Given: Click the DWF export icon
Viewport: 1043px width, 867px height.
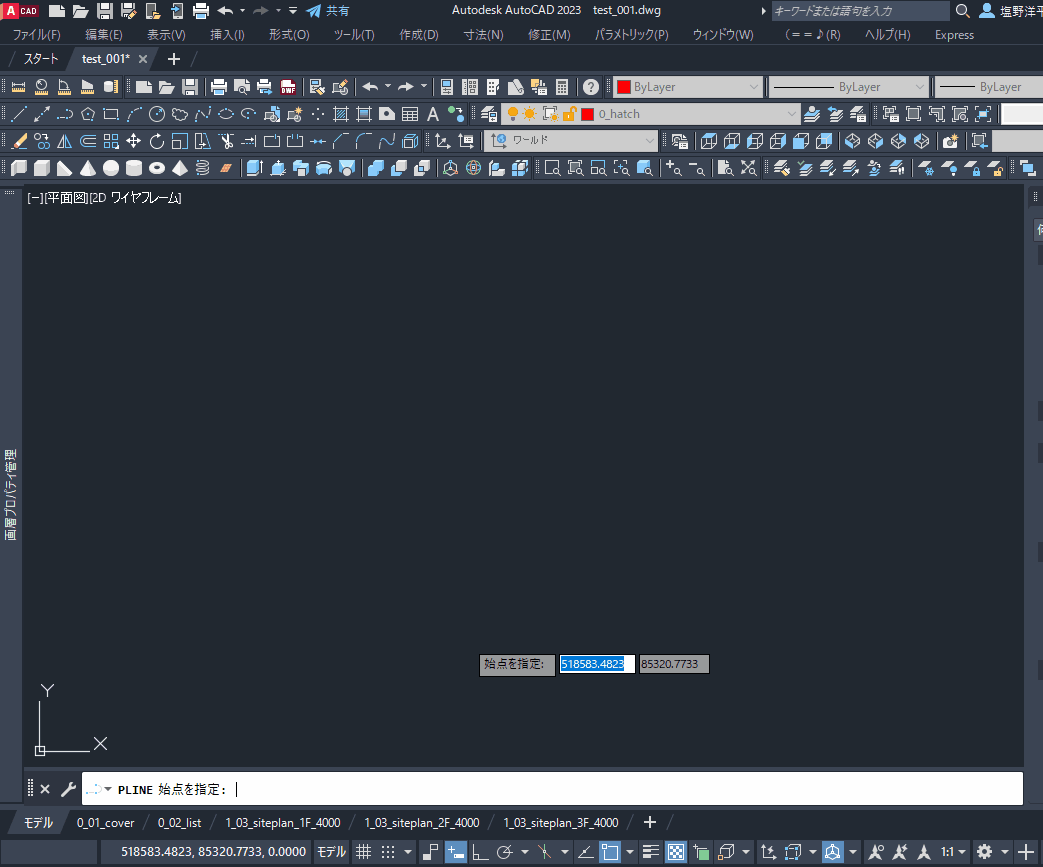Looking at the screenshot, I should coord(288,87).
